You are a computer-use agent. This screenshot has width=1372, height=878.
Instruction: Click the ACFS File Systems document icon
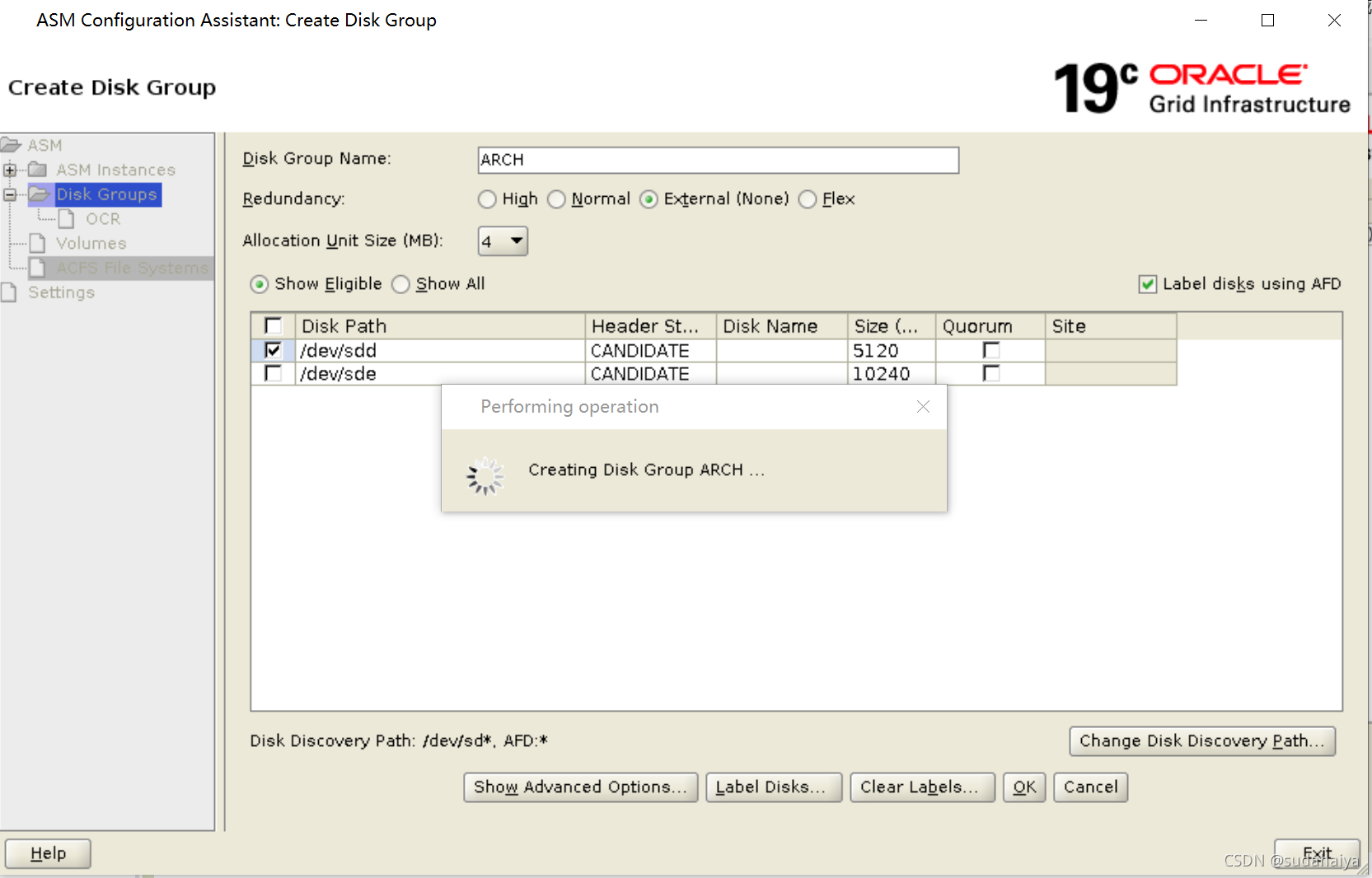tap(37, 268)
